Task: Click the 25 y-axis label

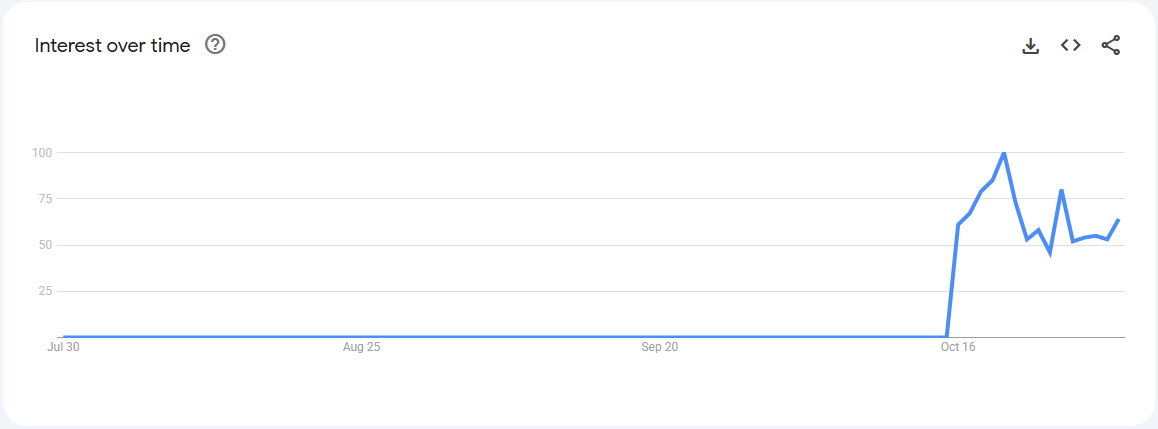Action: [44, 291]
